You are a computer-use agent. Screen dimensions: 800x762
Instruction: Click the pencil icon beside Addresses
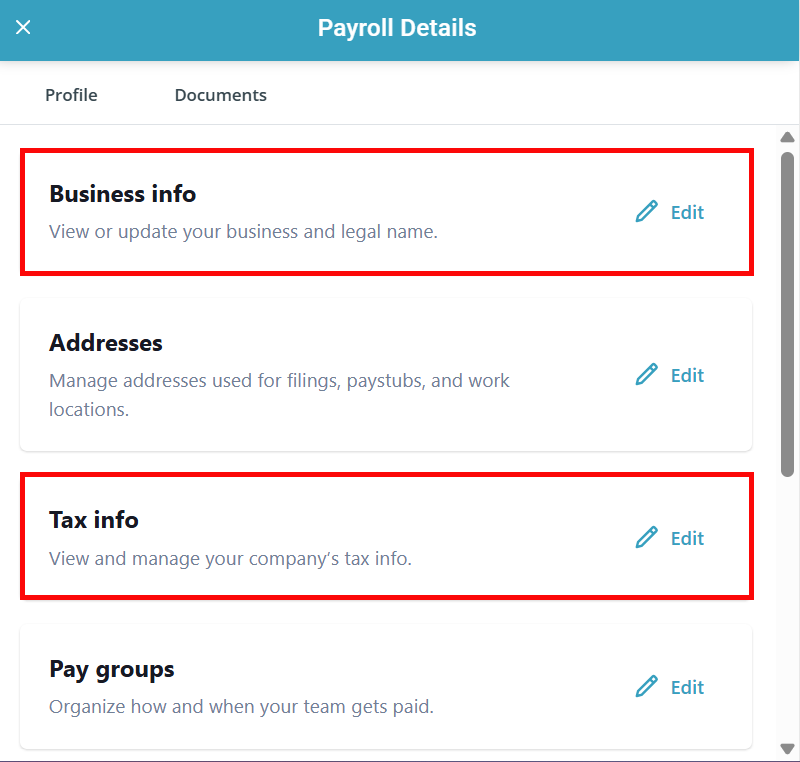coord(647,374)
